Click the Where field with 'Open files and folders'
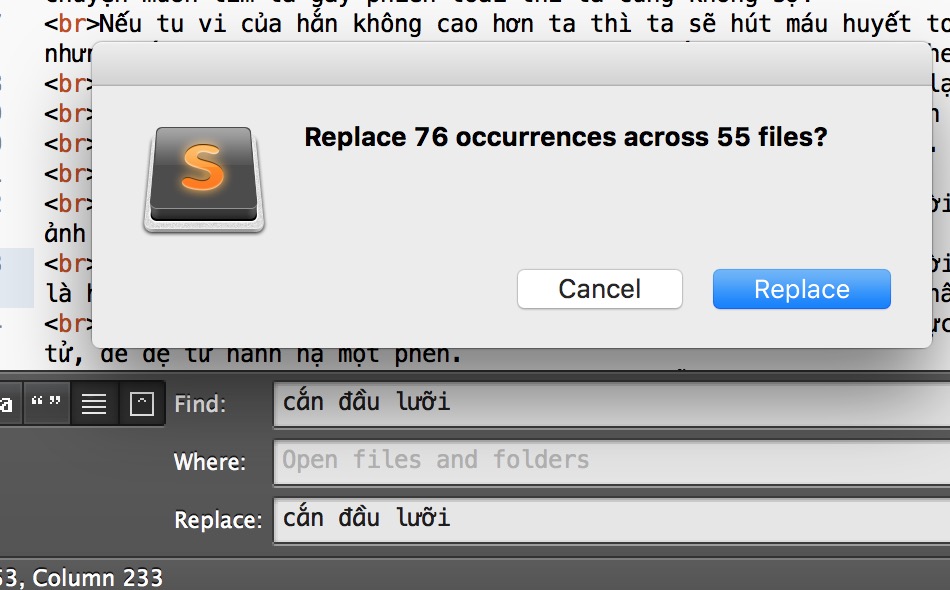This screenshot has height=590, width=950. pyautogui.click(x=610, y=461)
